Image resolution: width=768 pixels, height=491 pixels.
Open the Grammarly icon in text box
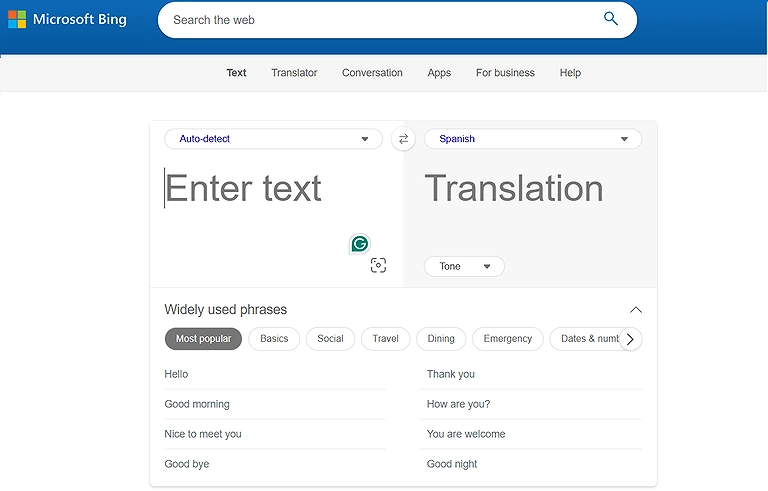coord(360,244)
